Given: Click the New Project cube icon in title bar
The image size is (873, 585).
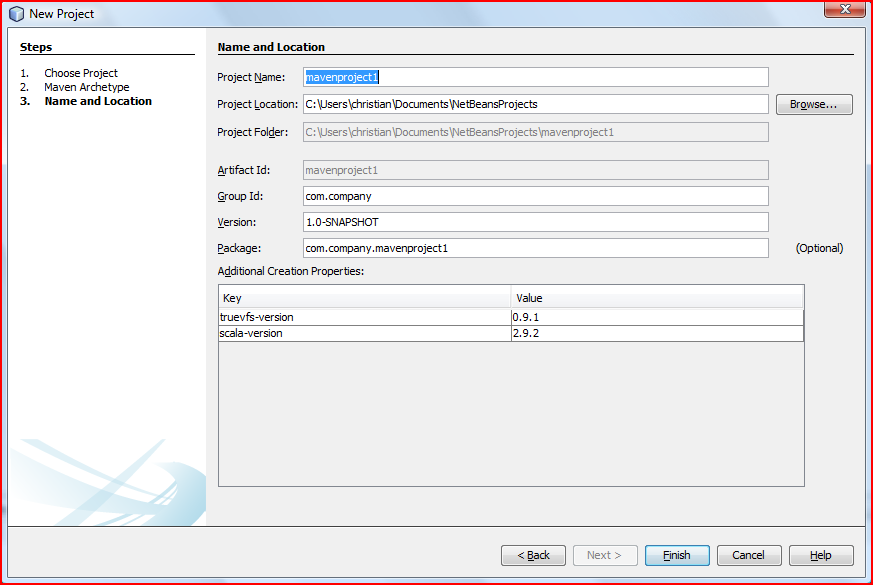Looking at the screenshot, I should click(x=16, y=14).
